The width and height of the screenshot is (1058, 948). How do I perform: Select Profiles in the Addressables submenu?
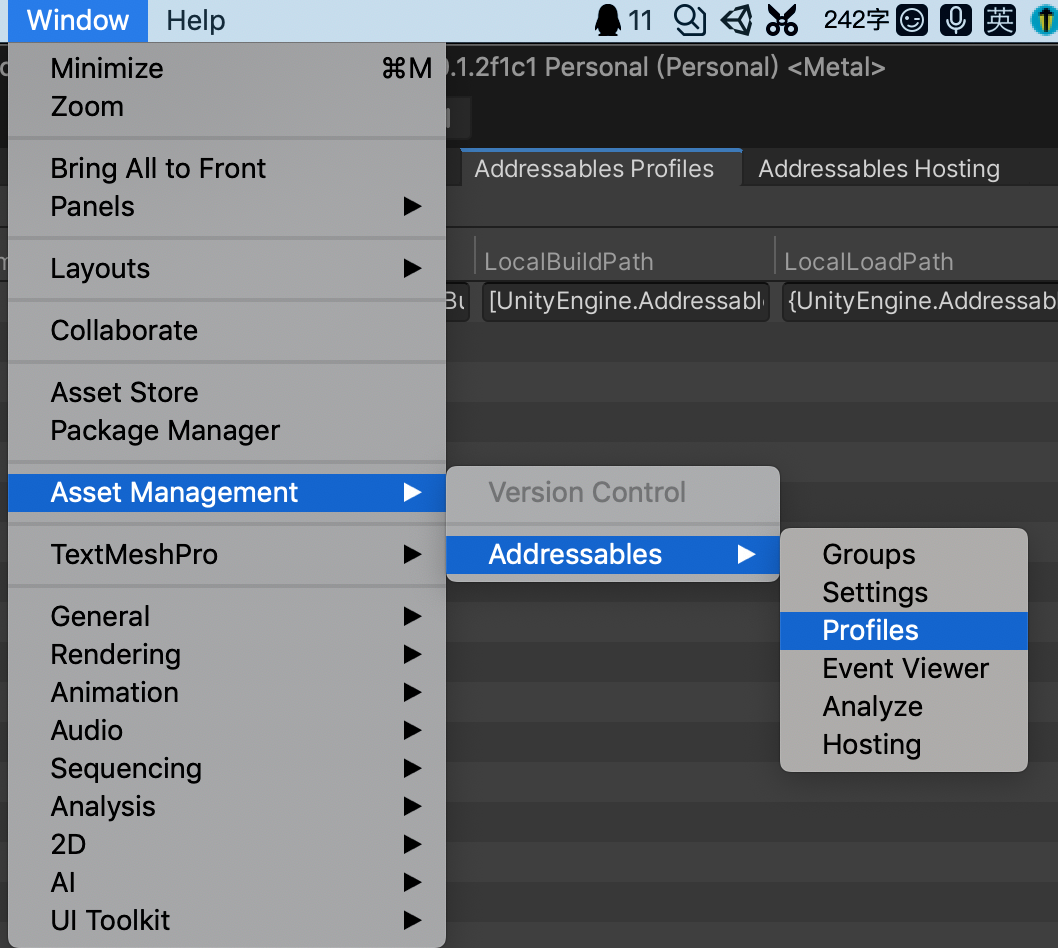[869, 630]
